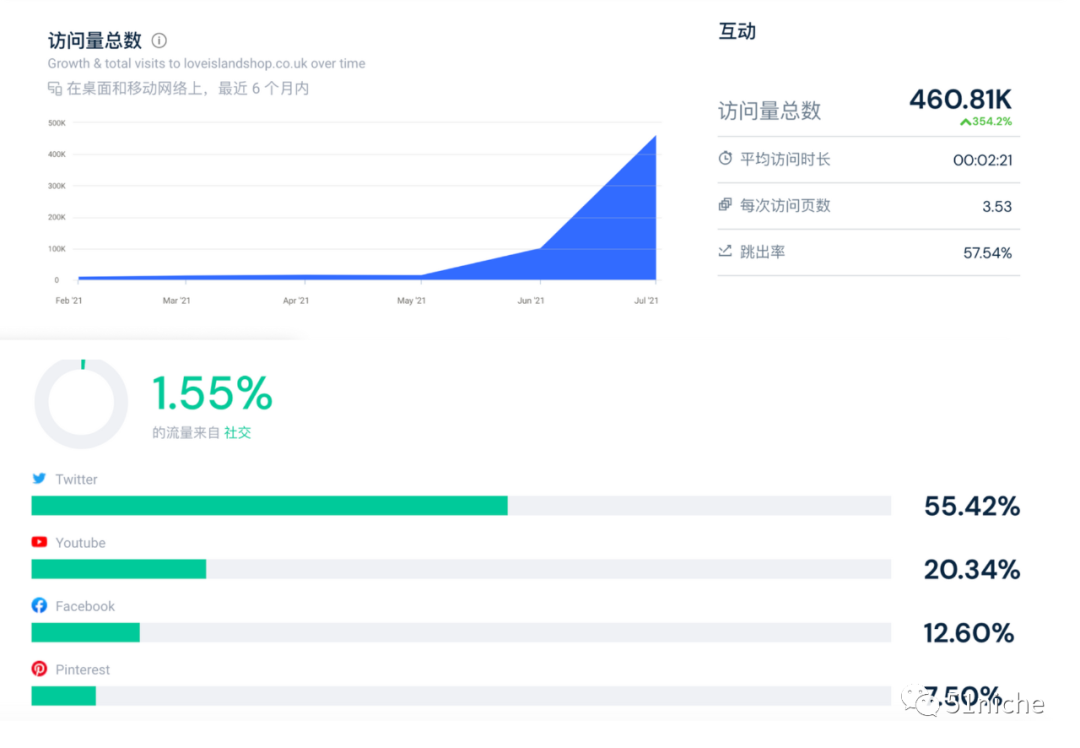Click the Jul '21 axis label on the chart
This screenshot has height=748, width=1080.
(645, 299)
